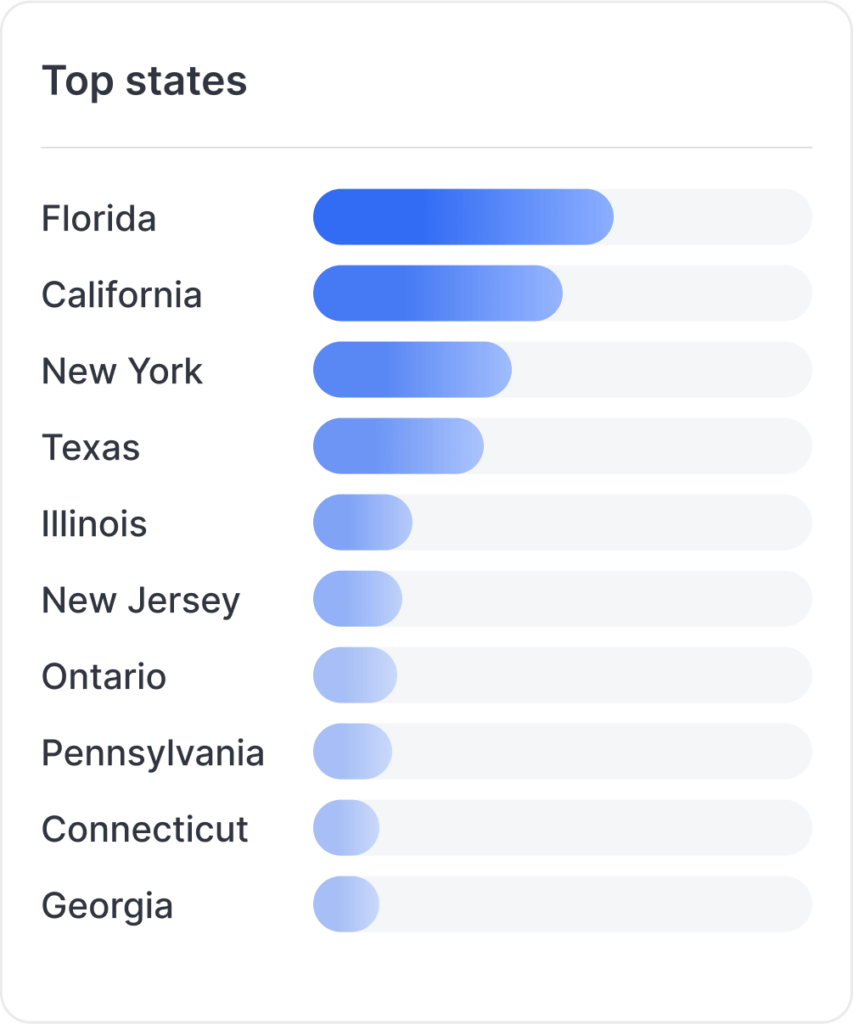
Task: Click the blue Texas bar
Action: coord(398,446)
